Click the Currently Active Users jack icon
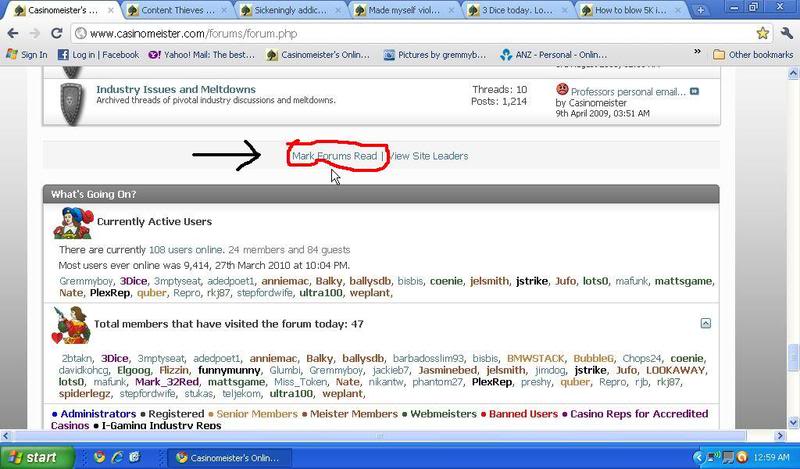The image size is (800, 469). click(x=73, y=223)
